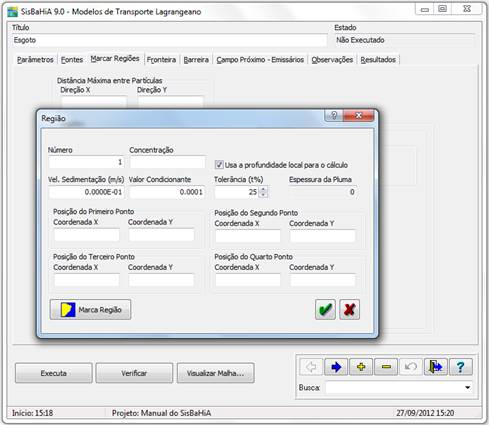Image resolution: width=489 pixels, height=425 pixels.
Task: Click the Estado field Não Executado
Action: pyautogui.click(x=404, y=40)
